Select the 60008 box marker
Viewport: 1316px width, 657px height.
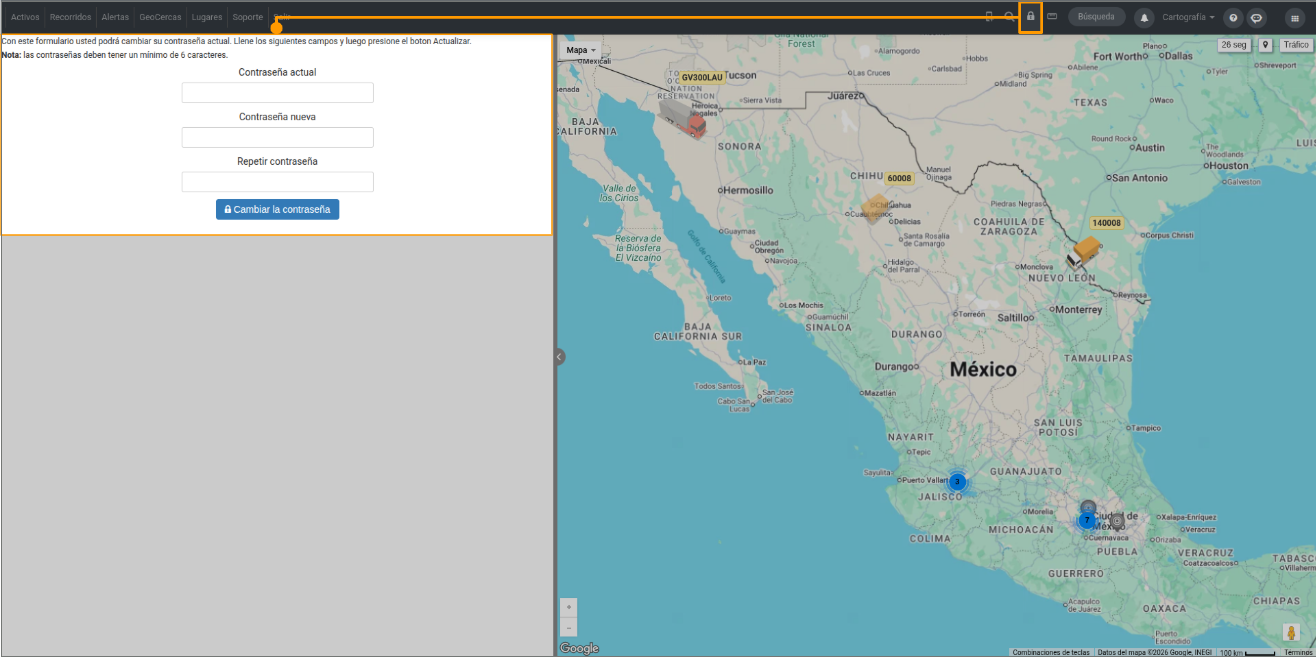(x=876, y=208)
